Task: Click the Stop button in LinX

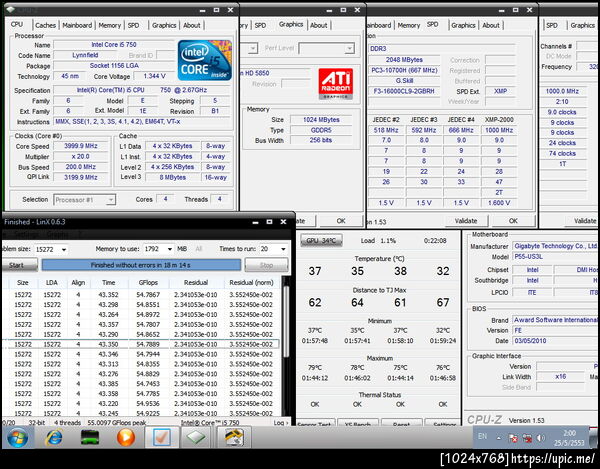Action: point(266,265)
